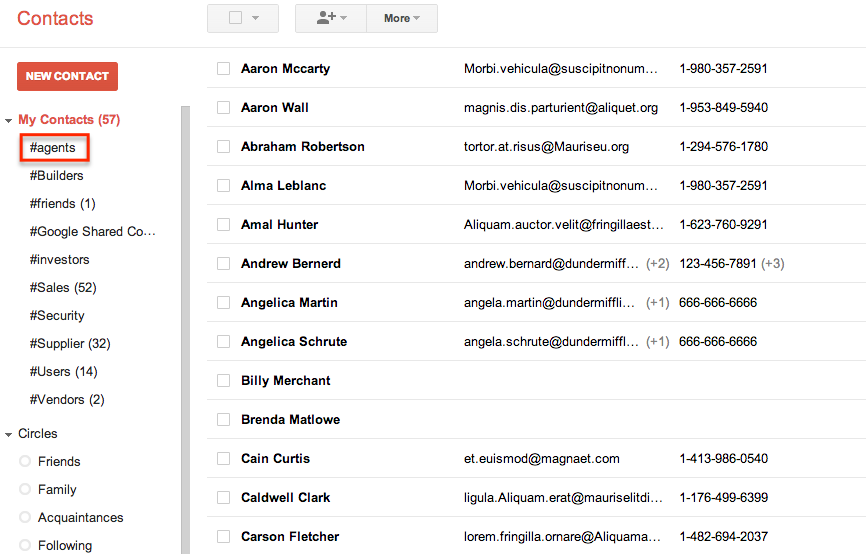Check the box for Alma Leblanc
This screenshot has width=866, height=554.
pyautogui.click(x=223, y=186)
